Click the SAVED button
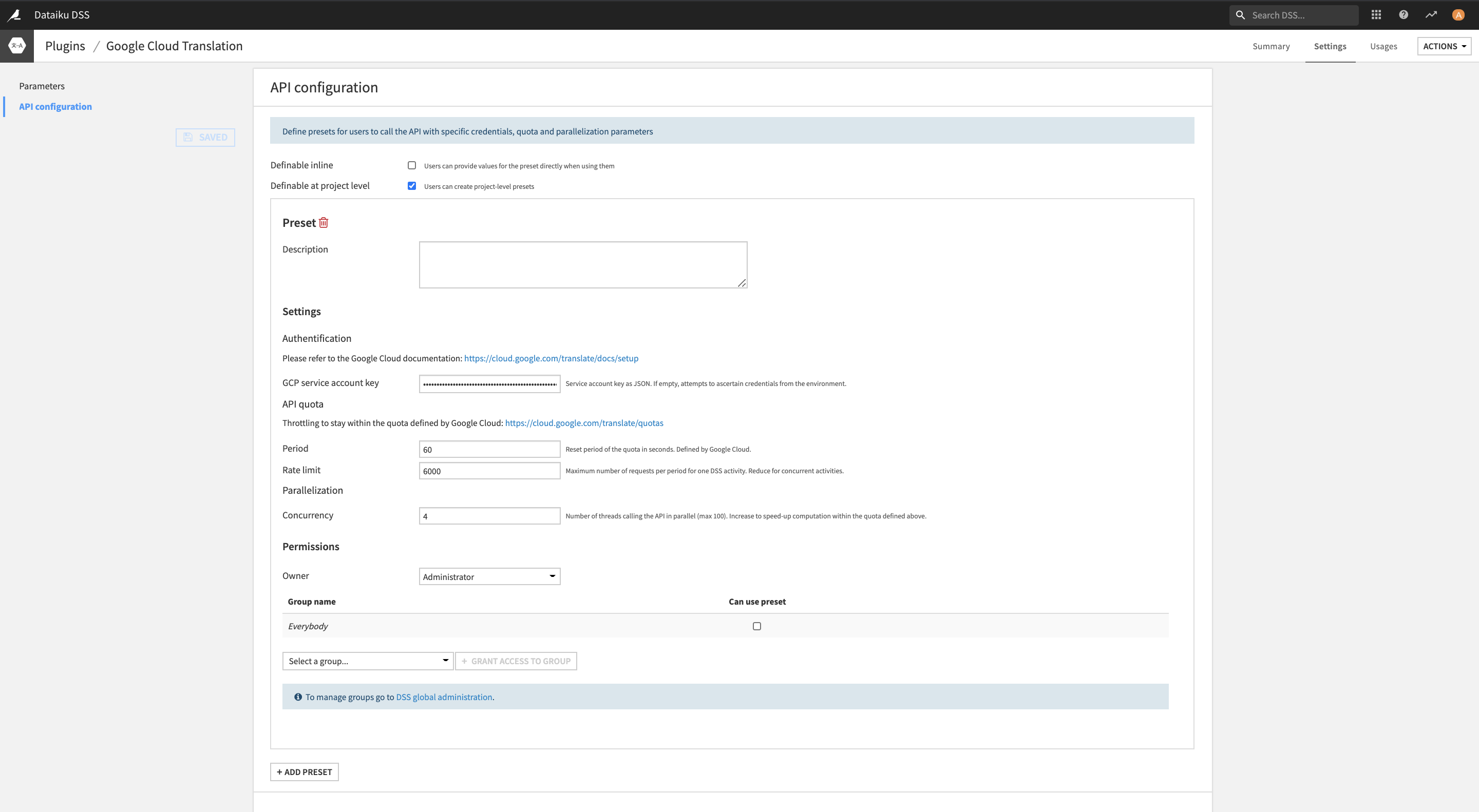This screenshot has height=812, width=1479. (205, 137)
